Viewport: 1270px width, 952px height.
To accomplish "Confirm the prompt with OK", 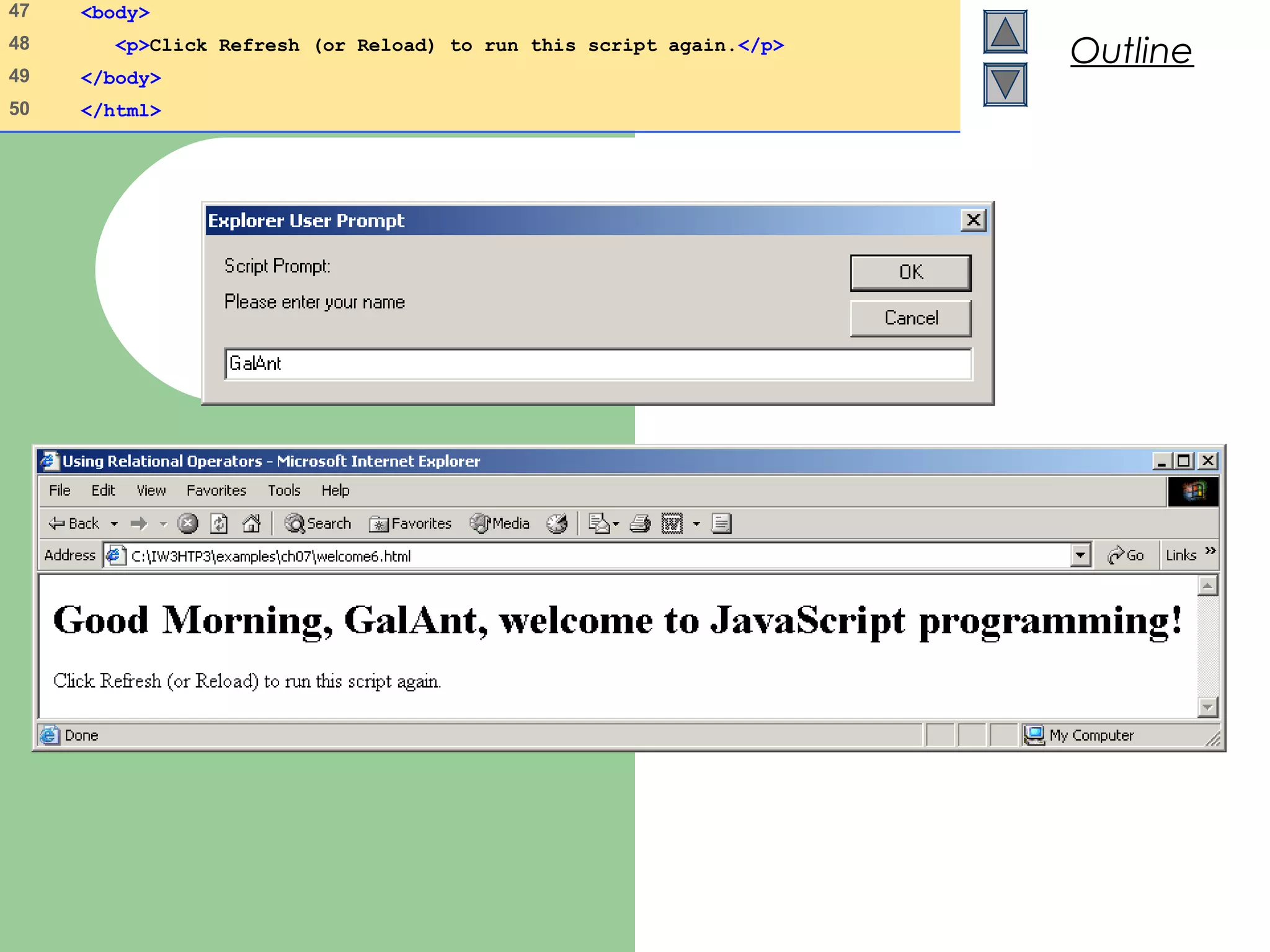I will [x=910, y=272].
